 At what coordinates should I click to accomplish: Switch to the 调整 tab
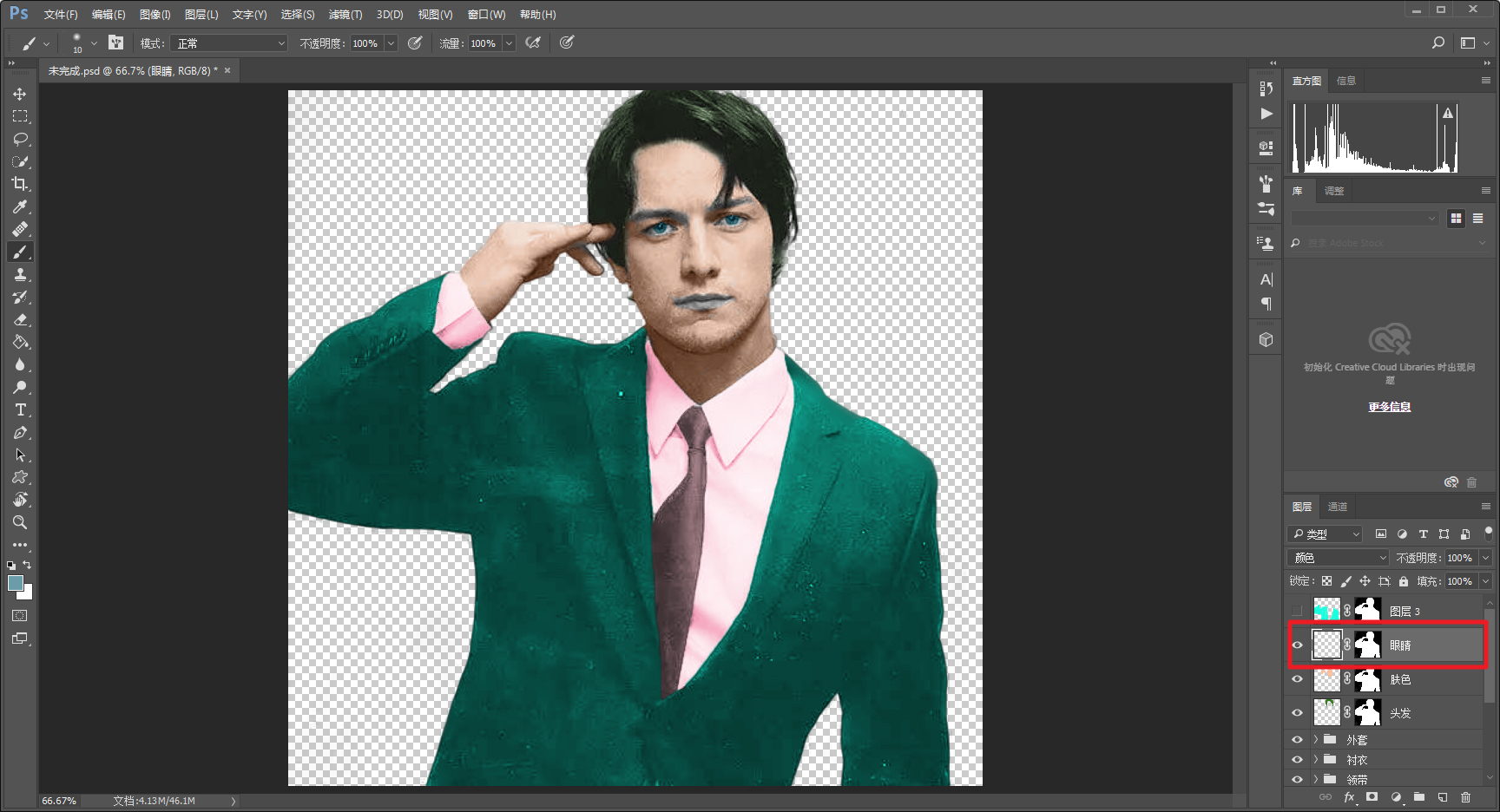click(1334, 191)
